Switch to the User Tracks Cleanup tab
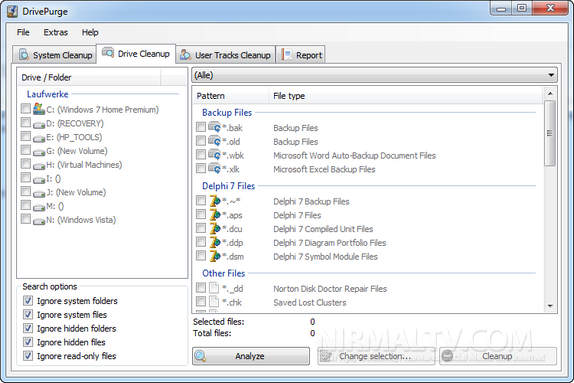 coord(226,55)
